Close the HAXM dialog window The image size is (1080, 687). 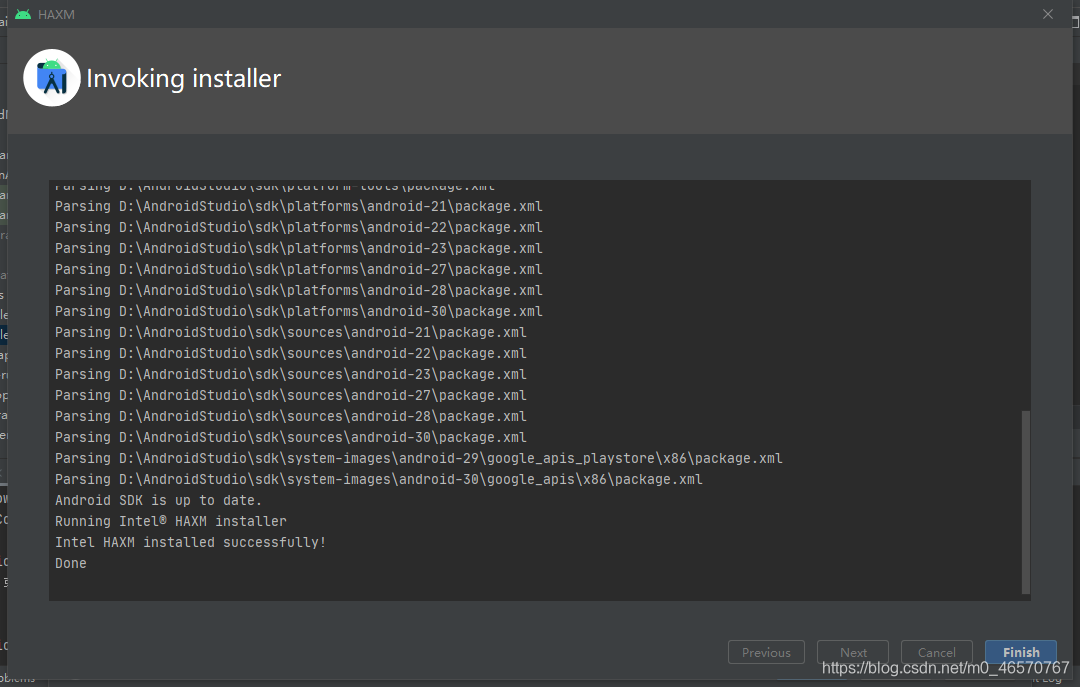(1048, 14)
